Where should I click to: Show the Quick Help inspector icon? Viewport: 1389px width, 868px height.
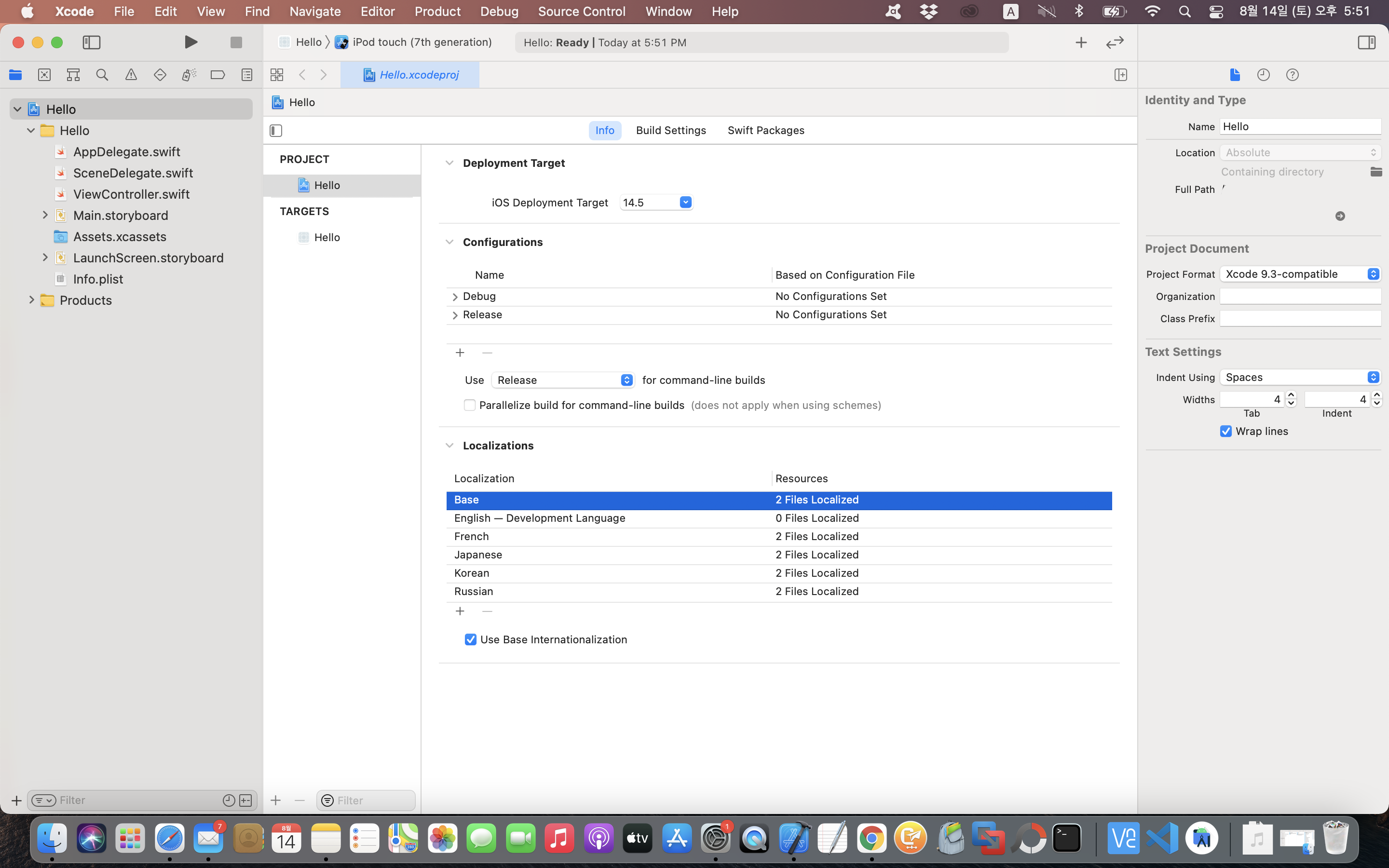pos(1292,75)
